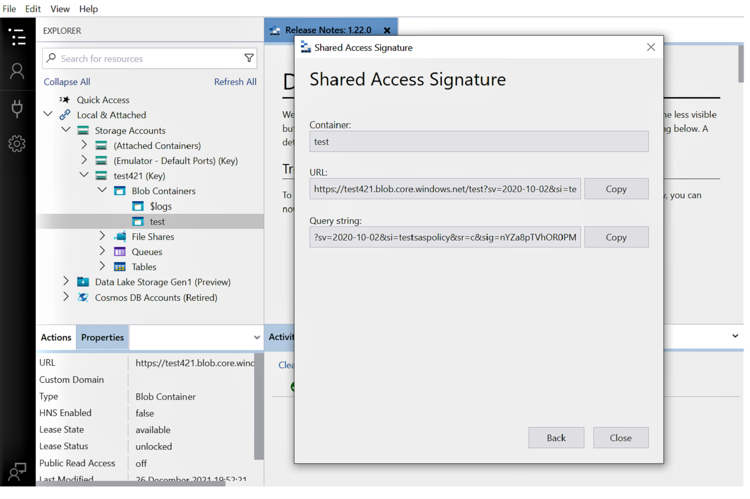Click the Back button in dialog
The height and width of the screenshot is (499, 750).
[556, 438]
